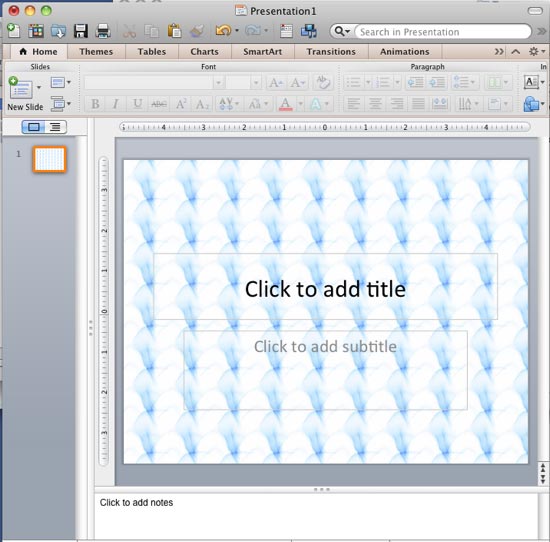
Task: Center the paragraph text
Action: click(375, 104)
